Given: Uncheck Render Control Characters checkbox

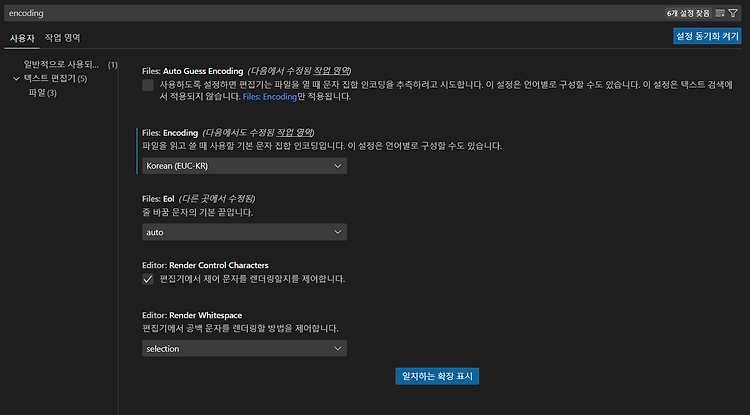Looking at the screenshot, I should pos(148,279).
